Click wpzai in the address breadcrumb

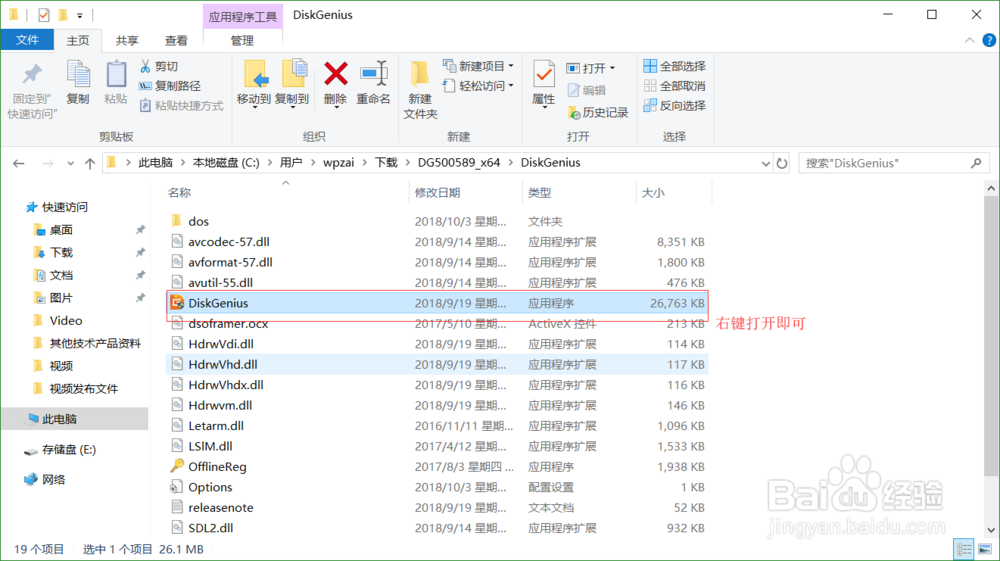click(339, 163)
